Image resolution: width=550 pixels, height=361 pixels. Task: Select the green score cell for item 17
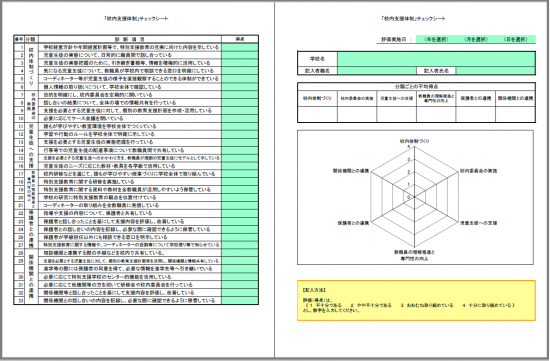(x=240, y=174)
